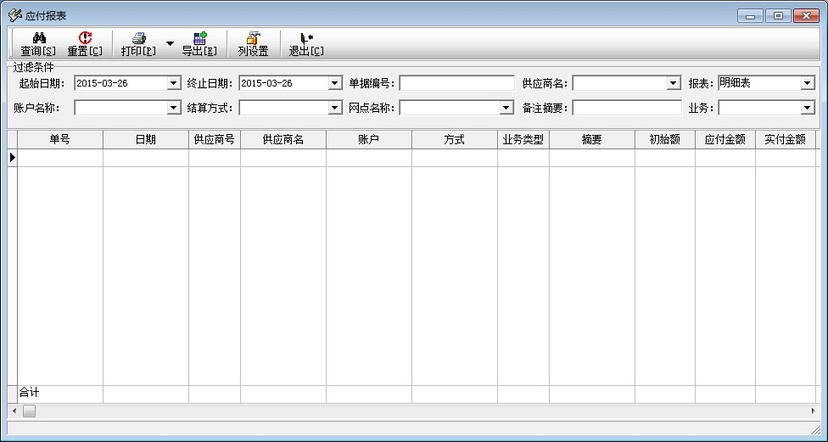Click the 账户 column header
This screenshot has width=828, height=442.
369,140
